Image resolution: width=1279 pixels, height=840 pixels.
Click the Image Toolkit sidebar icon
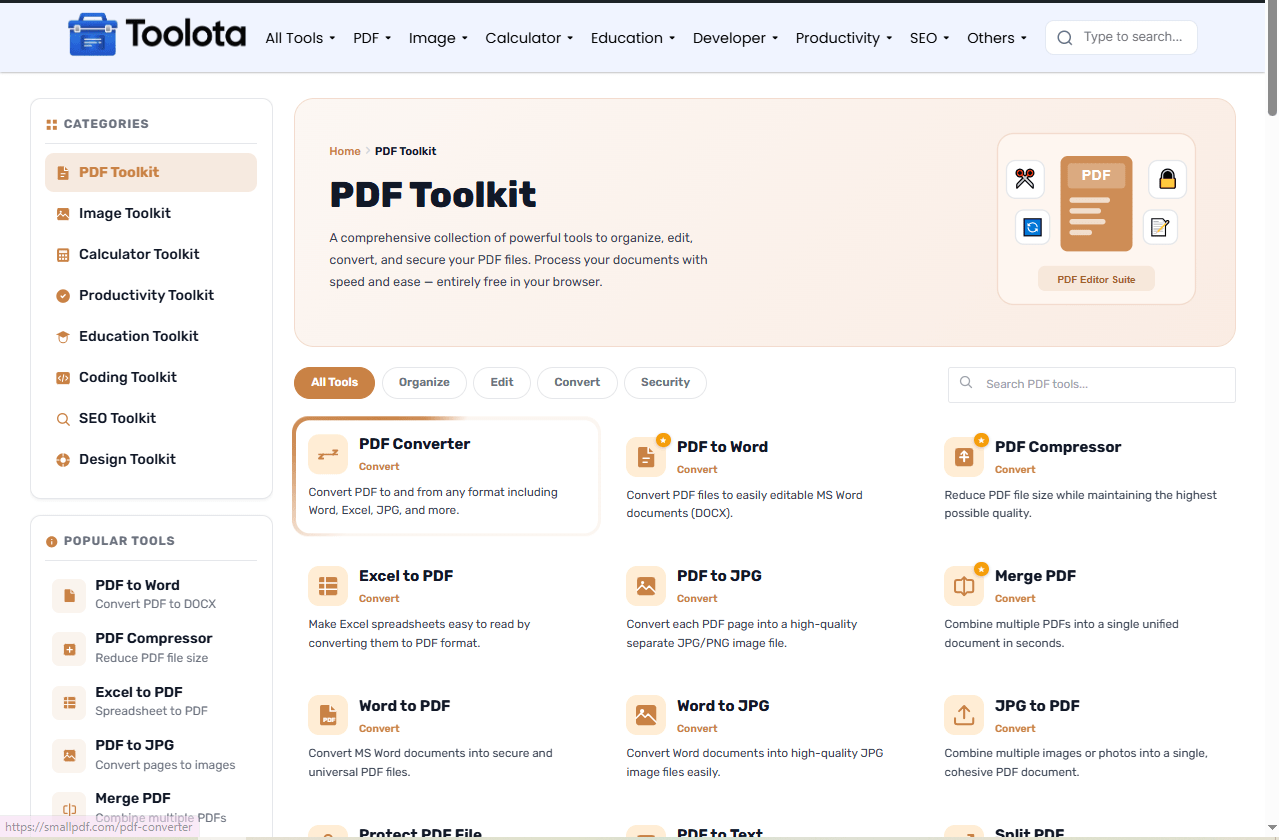63,214
